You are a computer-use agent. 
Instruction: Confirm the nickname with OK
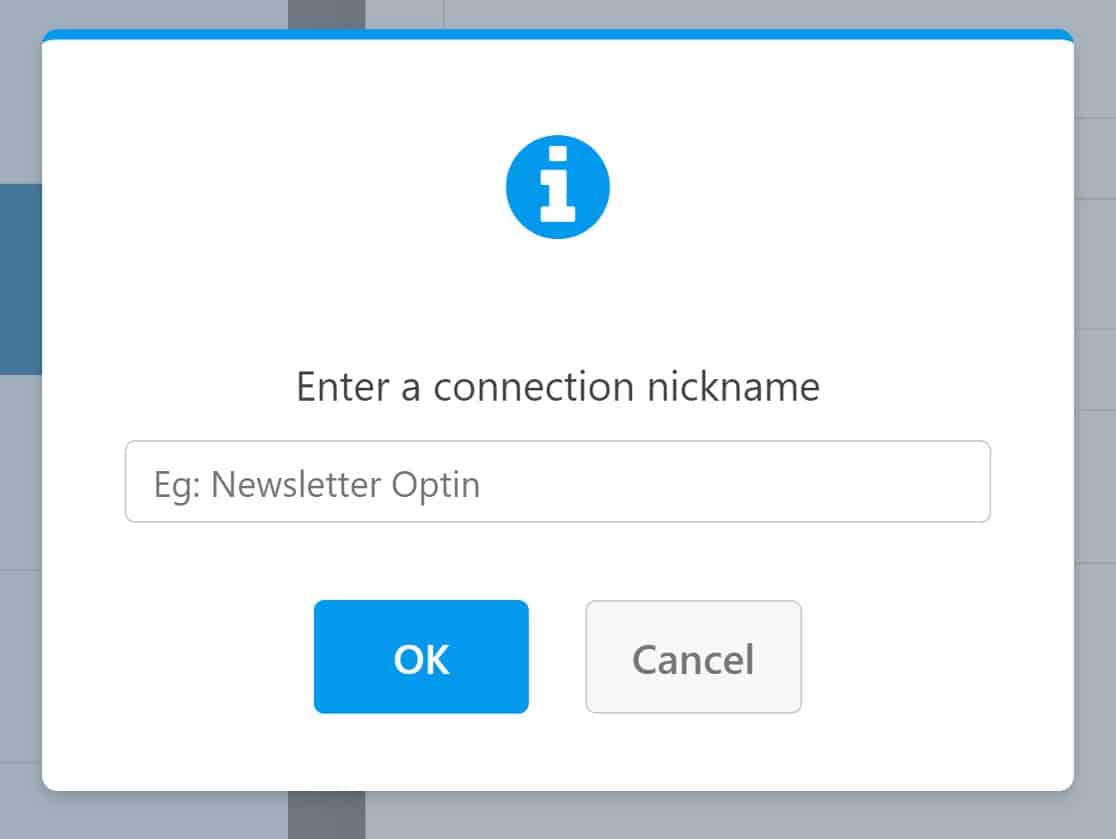click(421, 656)
